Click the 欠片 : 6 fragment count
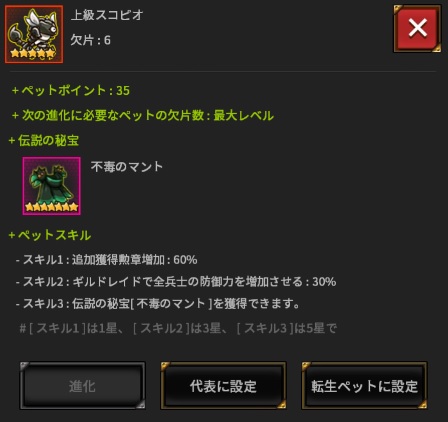This screenshot has width=448, height=422. tap(90, 40)
